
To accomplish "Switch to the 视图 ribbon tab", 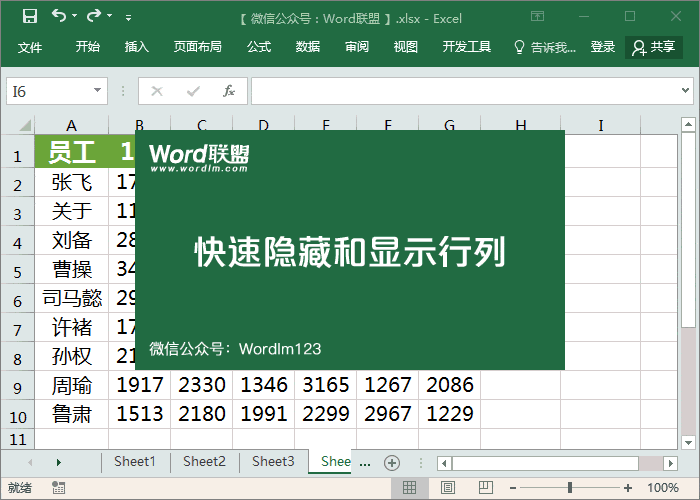I will (x=405, y=46).
